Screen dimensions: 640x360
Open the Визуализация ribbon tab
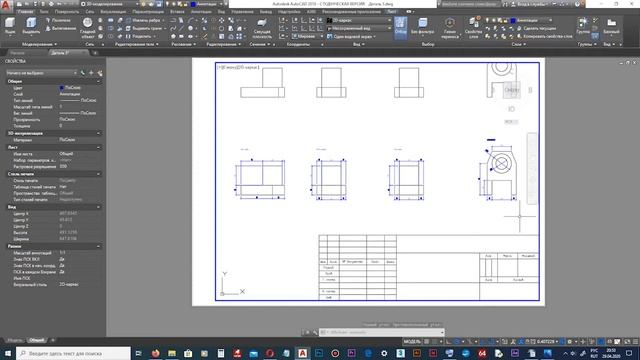pyautogui.click(x=113, y=12)
